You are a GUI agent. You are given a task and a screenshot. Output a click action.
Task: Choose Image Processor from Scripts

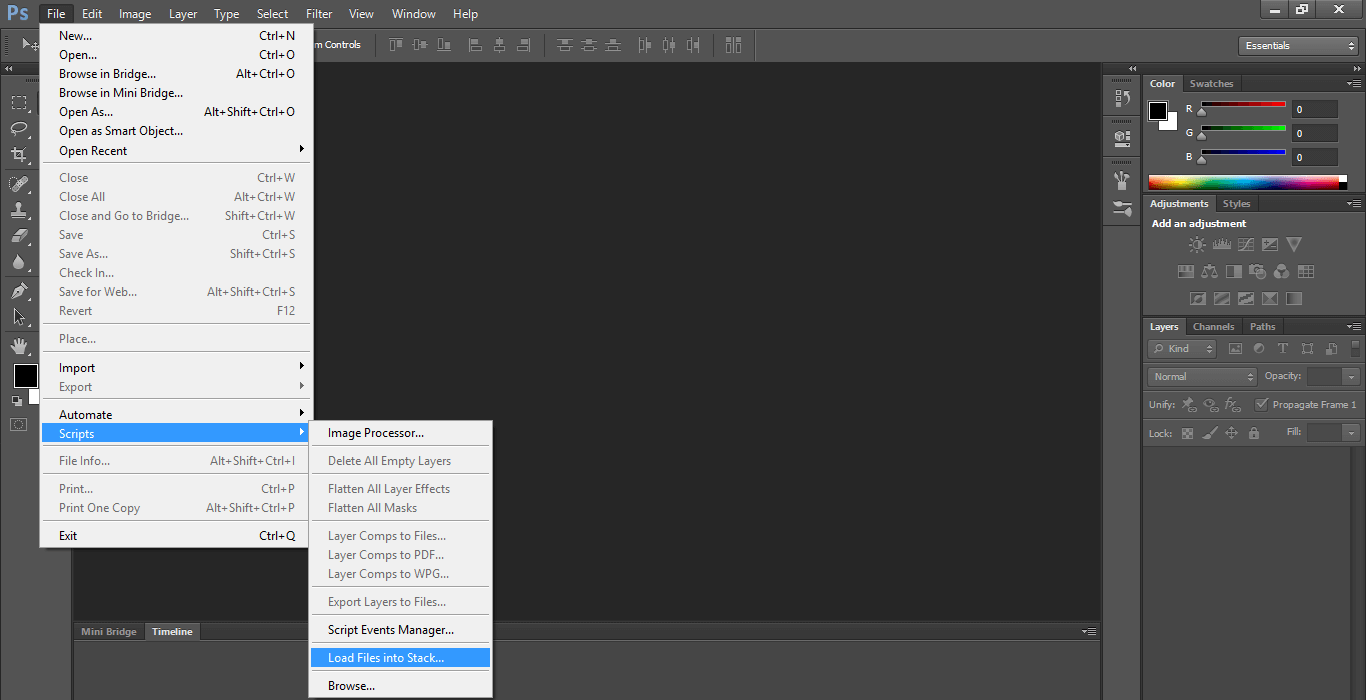click(400, 433)
